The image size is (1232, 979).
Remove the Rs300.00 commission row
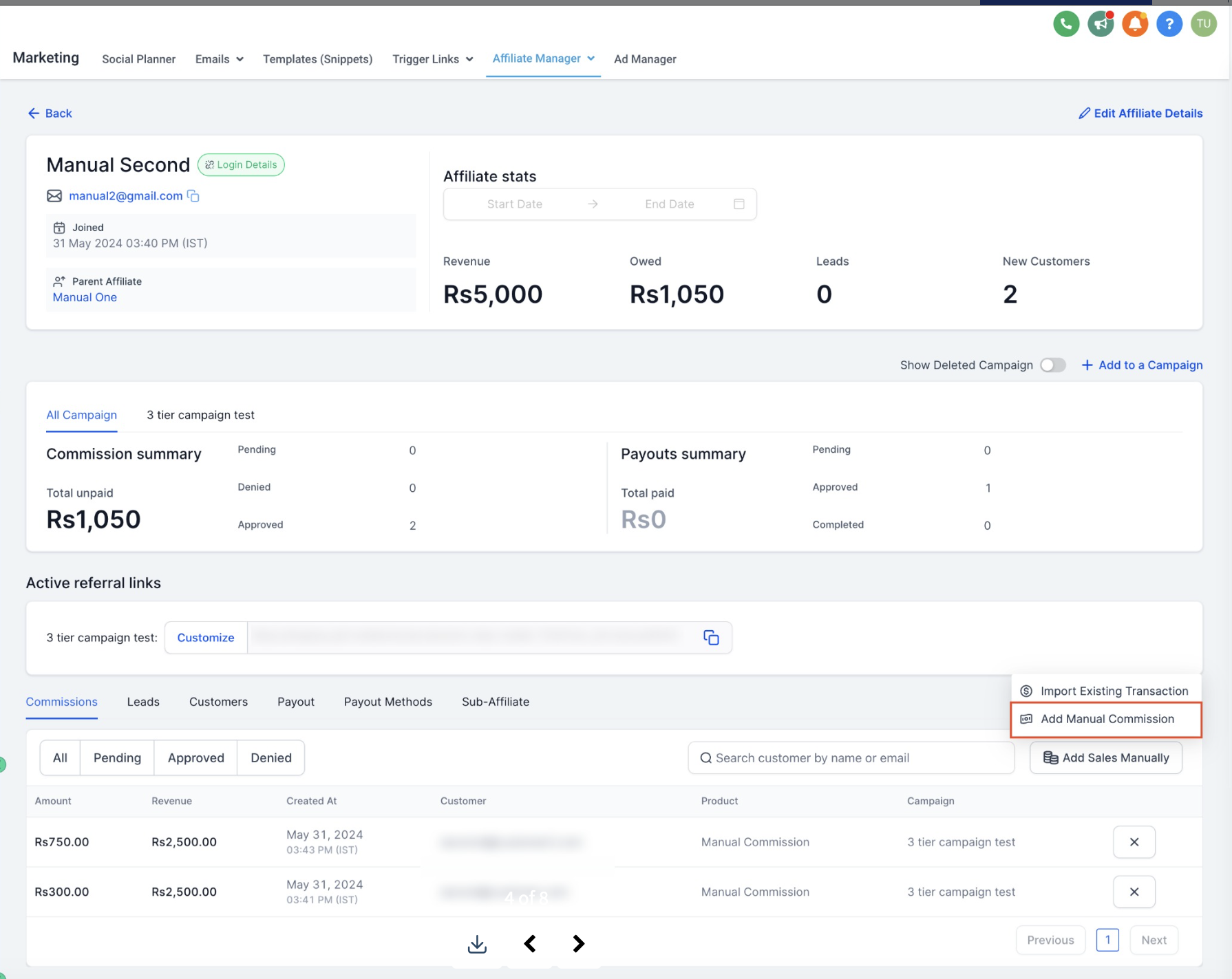tap(1134, 892)
